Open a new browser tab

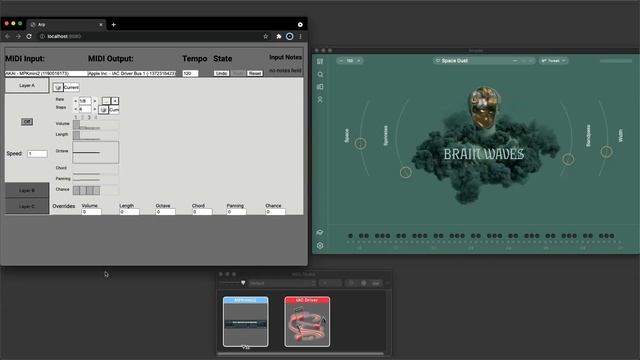[x=113, y=24]
